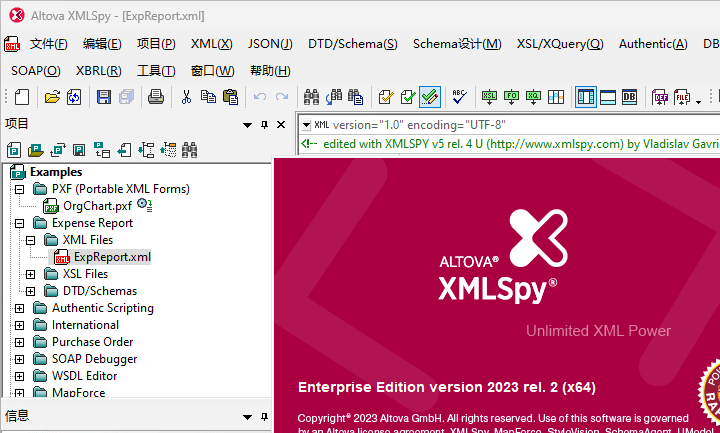Click the colored table columns icon
The height and width of the screenshot is (433, 720).
pos(556,97)
